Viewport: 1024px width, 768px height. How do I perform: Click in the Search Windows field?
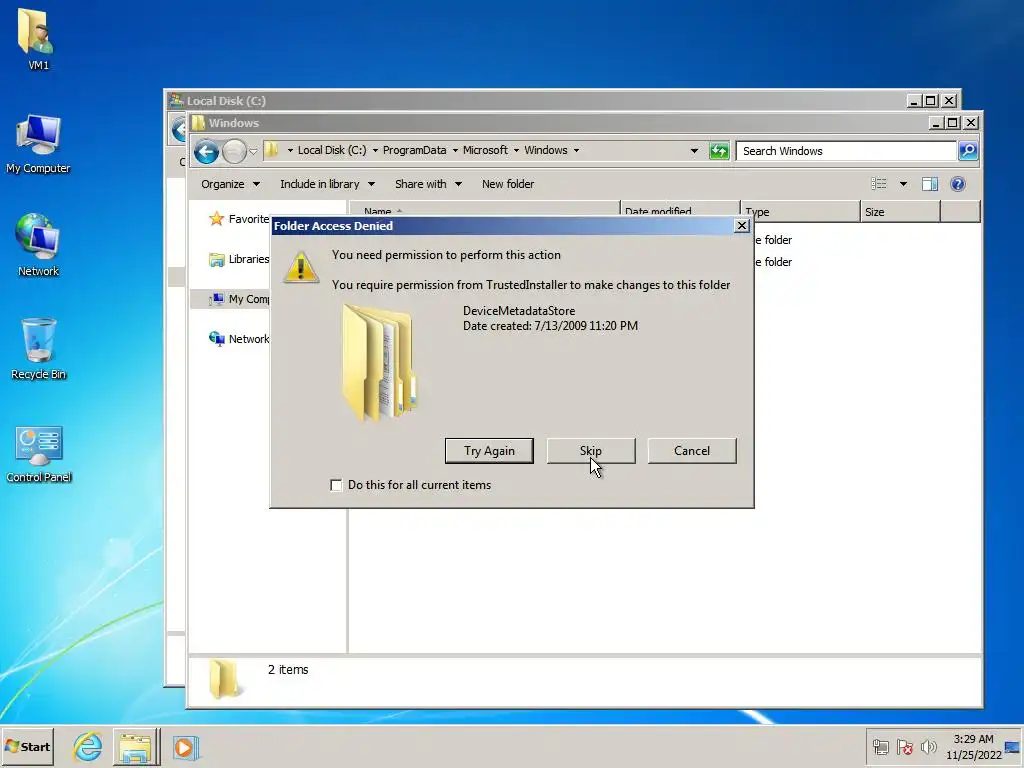(846, 151)
